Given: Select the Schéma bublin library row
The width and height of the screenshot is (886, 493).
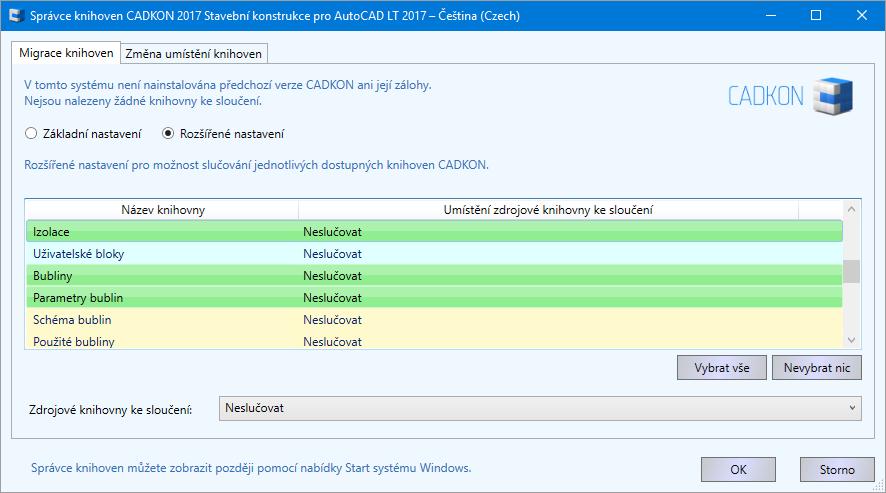Looking at the screenshot, I should [434, 320].
